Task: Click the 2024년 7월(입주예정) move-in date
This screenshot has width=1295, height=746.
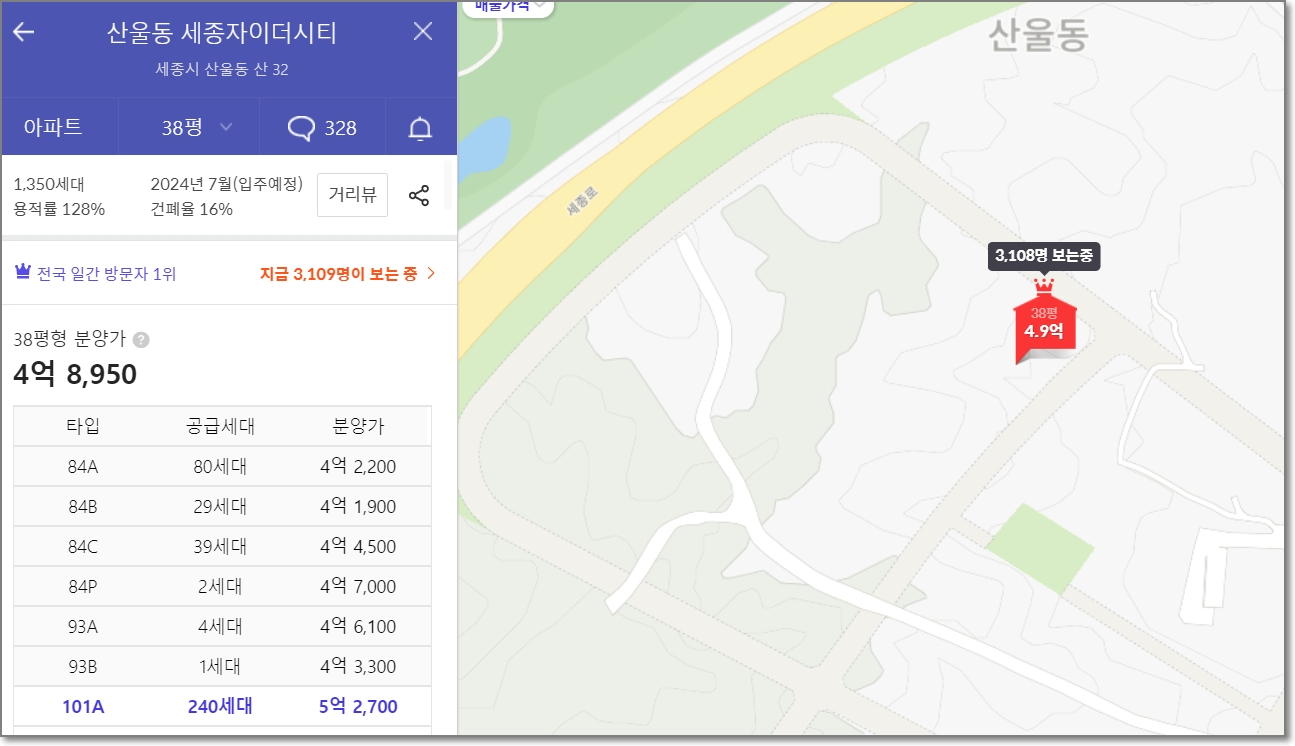Action: 226,184
